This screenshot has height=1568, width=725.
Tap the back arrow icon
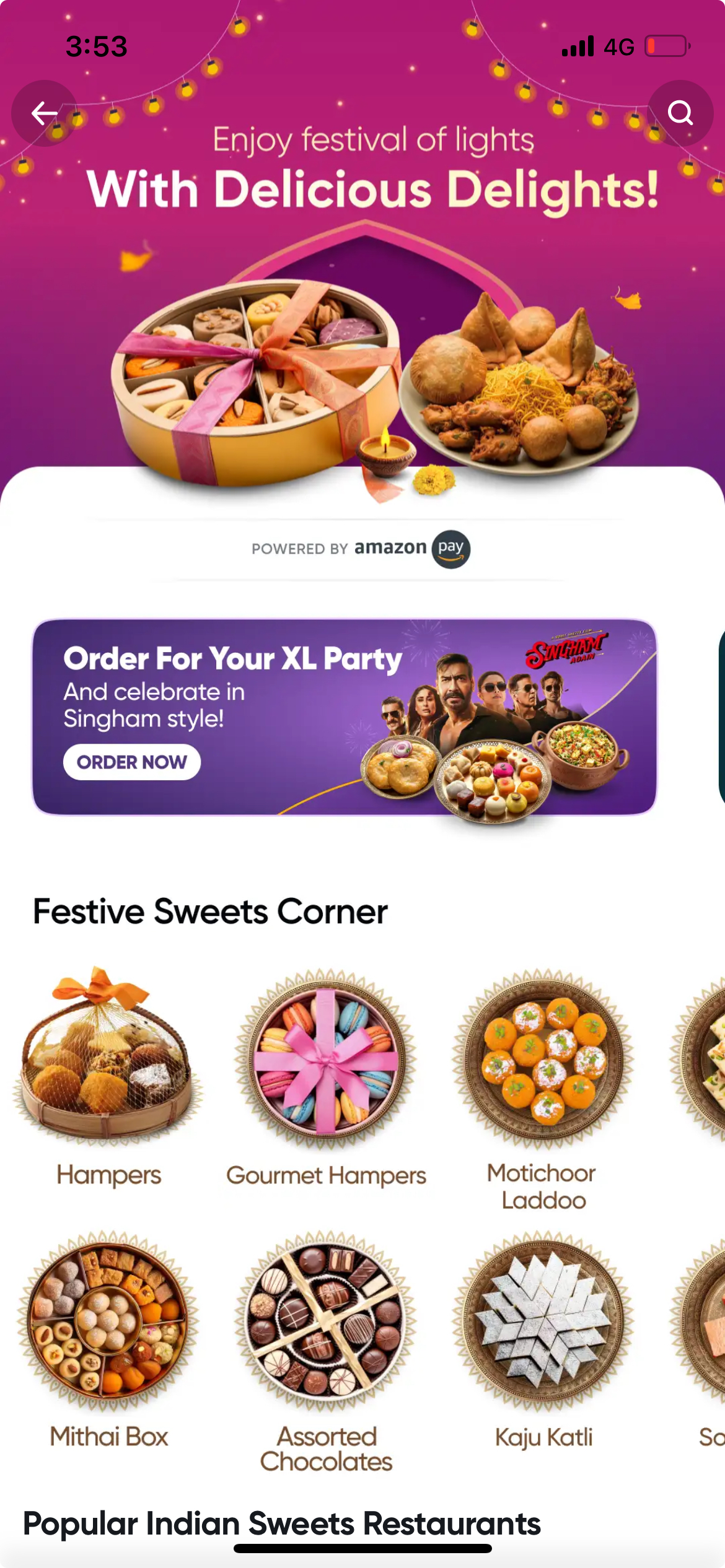pyautogui.click(x=45, y=113)
